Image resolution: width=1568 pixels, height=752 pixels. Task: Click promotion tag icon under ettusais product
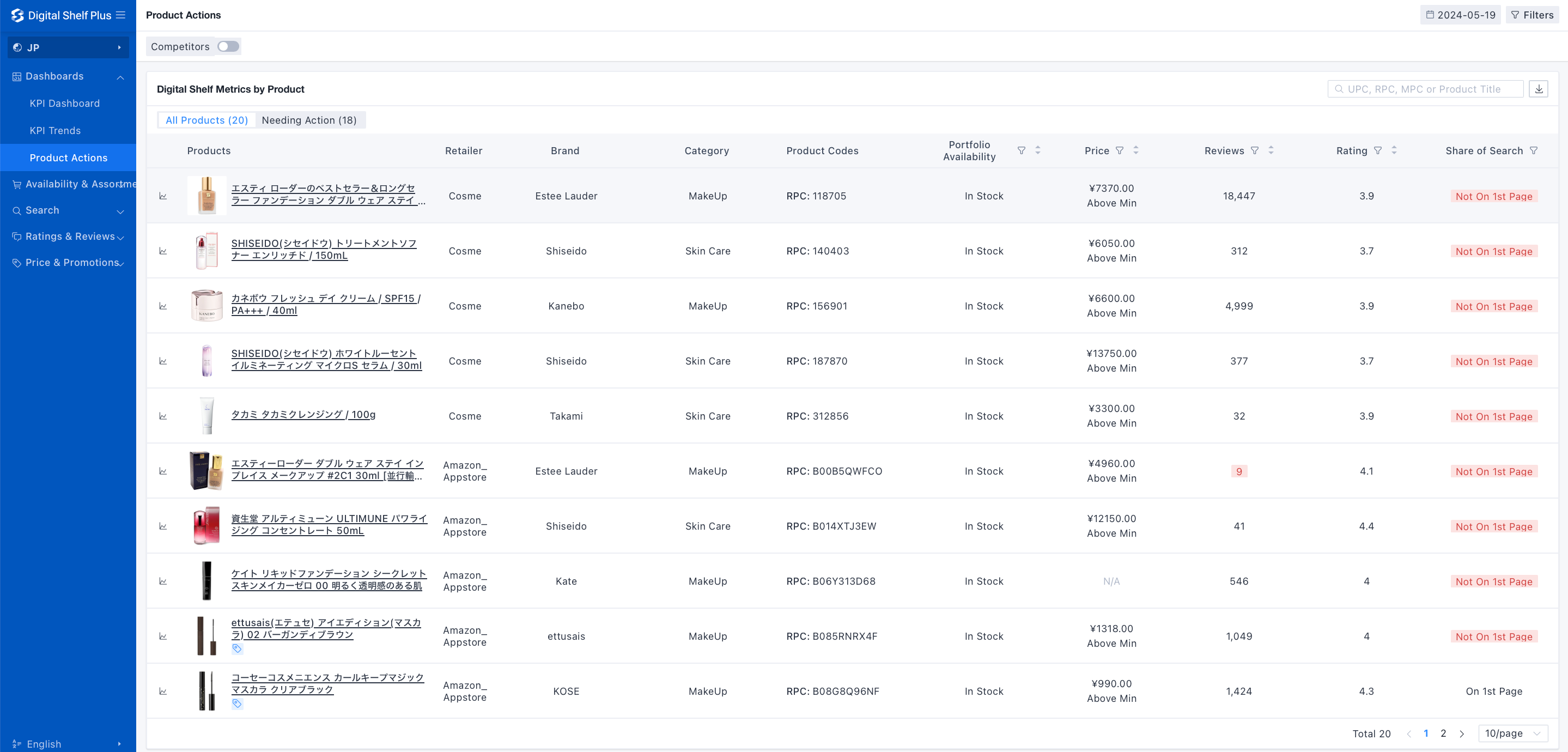tap(237, 648)
